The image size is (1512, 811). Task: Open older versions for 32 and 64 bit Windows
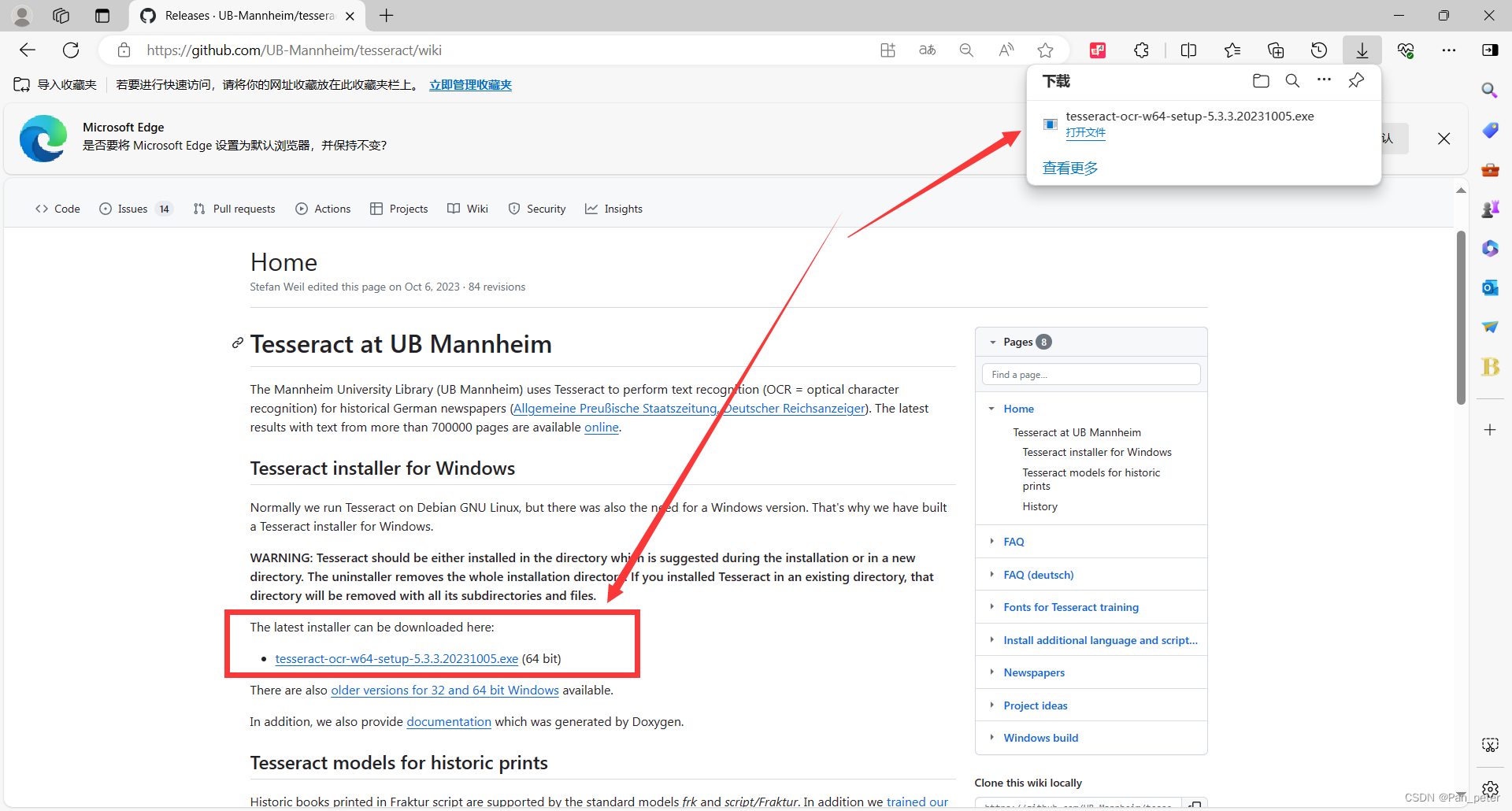tap(445, 690)
